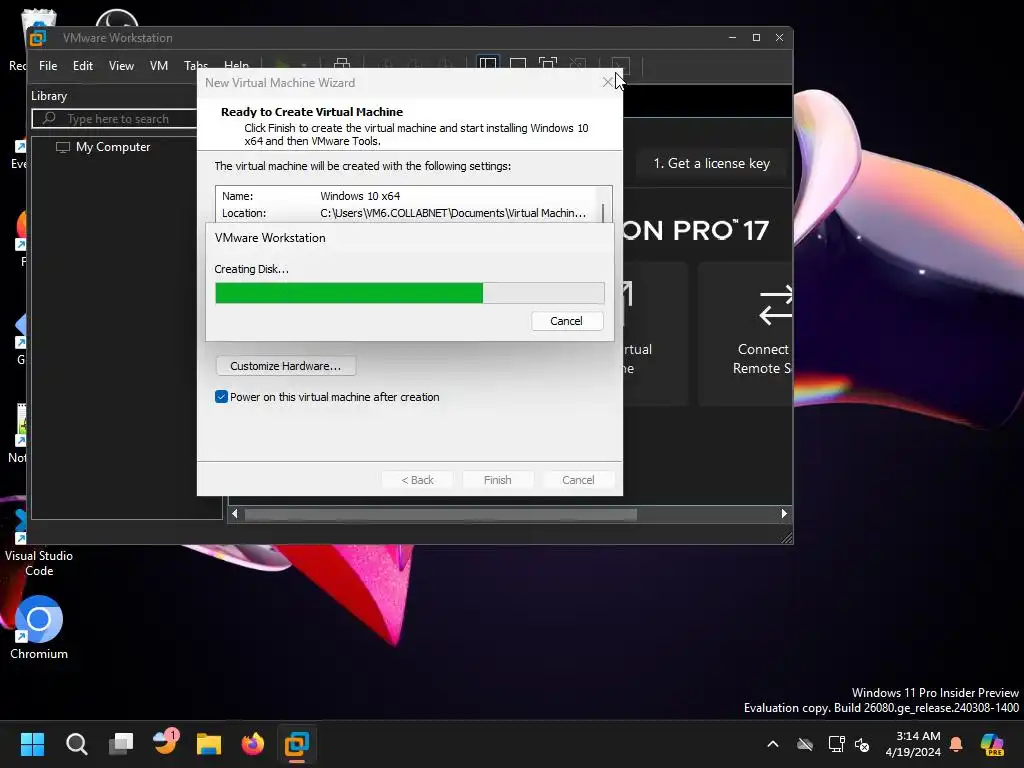
Task: Open the clock showing 3:14 AM
Action: (913, 744)
